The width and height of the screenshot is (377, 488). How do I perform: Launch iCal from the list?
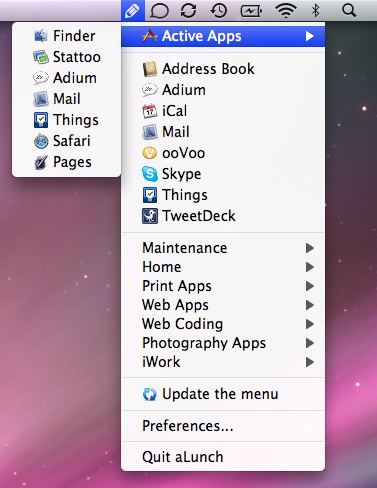(x=223, y=111)
